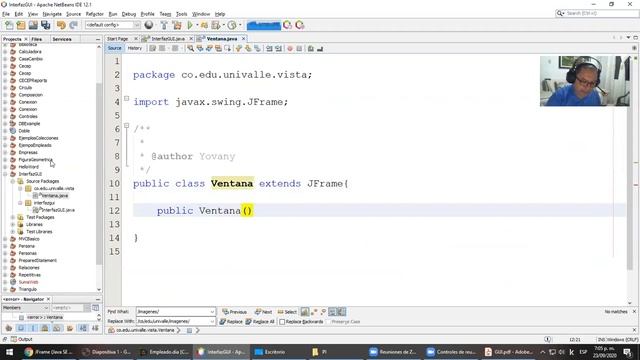Click the Redo toolbar icon
This screenshot has width=640, height=360.
(73, 25)
